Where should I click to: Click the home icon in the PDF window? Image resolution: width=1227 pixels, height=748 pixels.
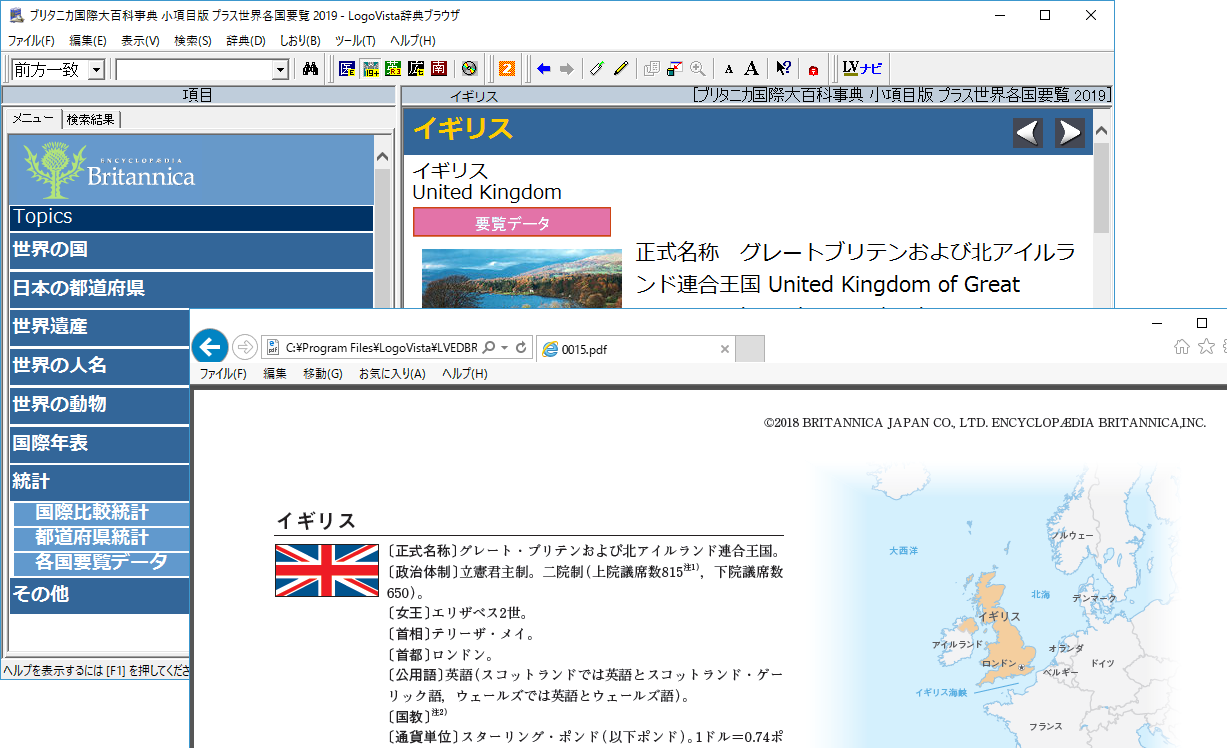(x=1182, y=347)
